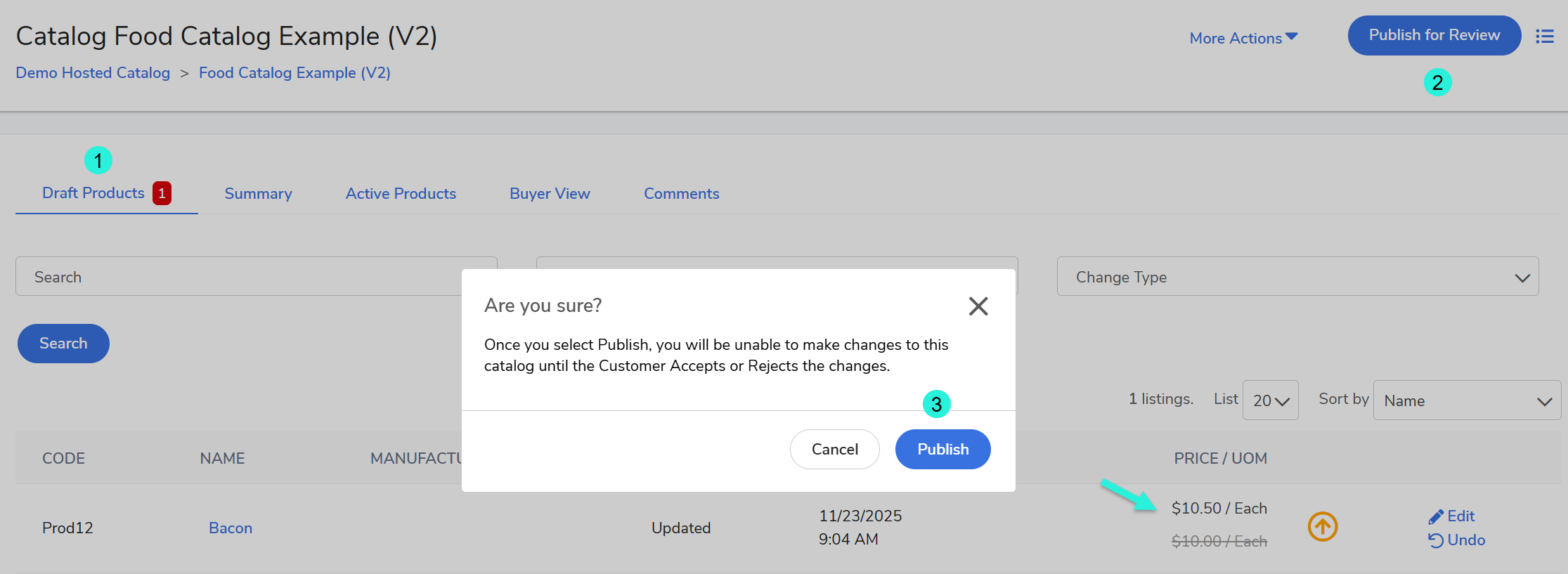Go to the Comments tab
The height and width of the screenshot is (574, 1568).
681,194
